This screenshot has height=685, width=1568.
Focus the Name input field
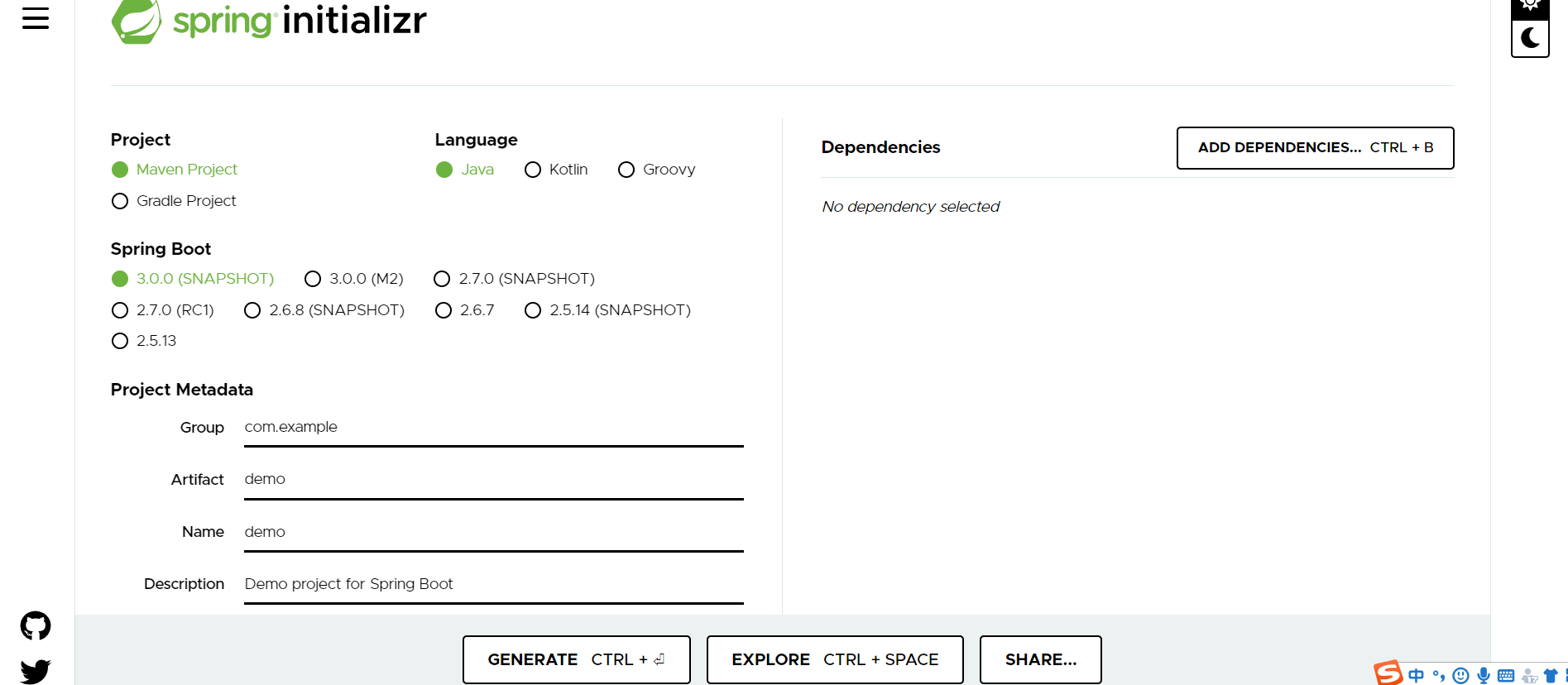point(494,532)
